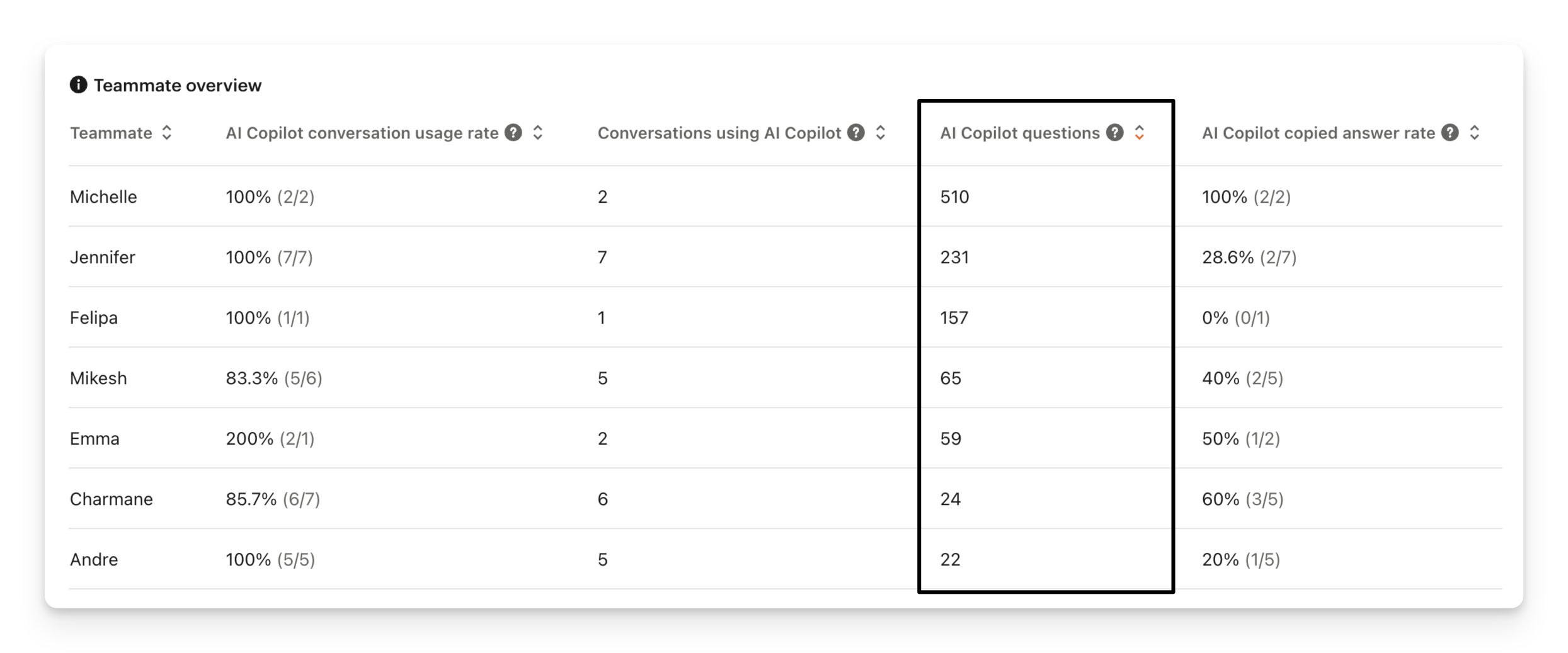Open Jennifer's teammate row

point(785,257)
